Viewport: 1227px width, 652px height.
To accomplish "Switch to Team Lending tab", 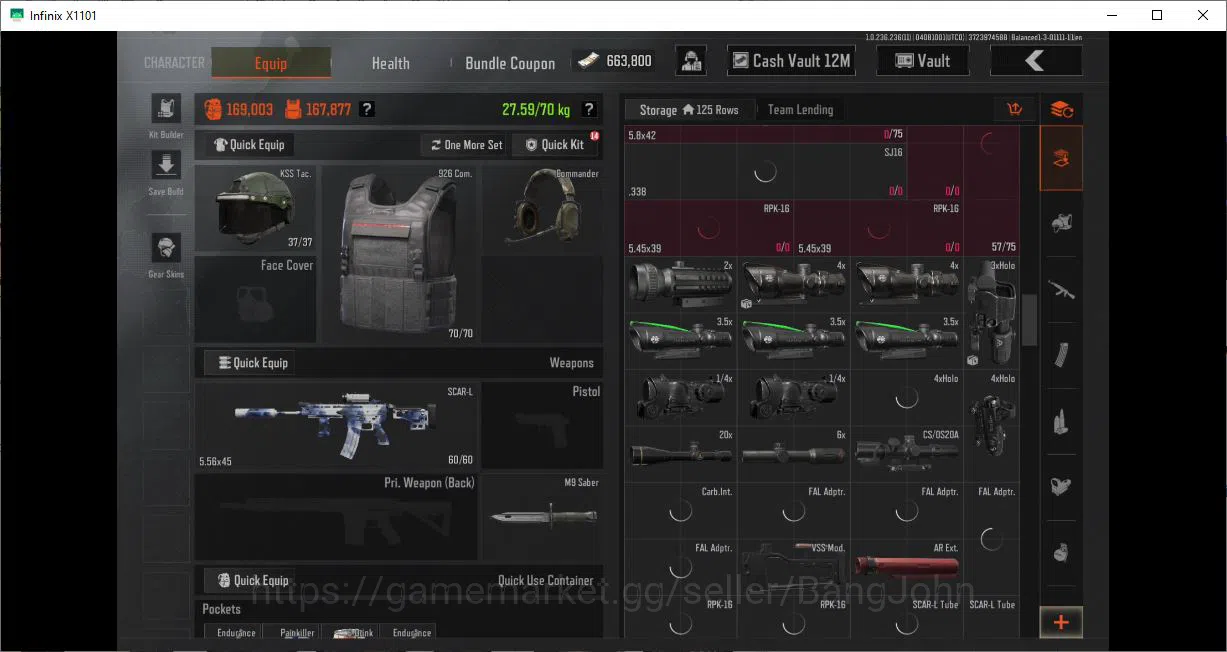I will [x=800, y=110].
